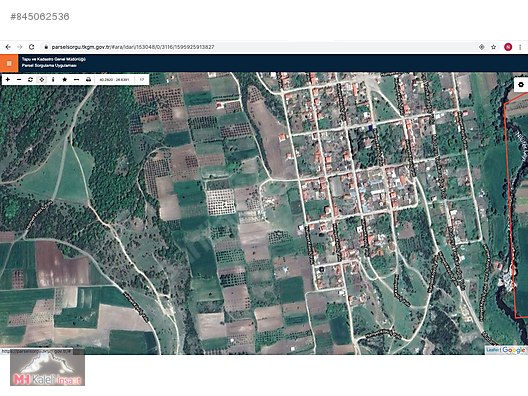Viewport: 528px width, 396px height.
Task: Select the crosshair locate tool in map toolbar
Action: [42, 80]
